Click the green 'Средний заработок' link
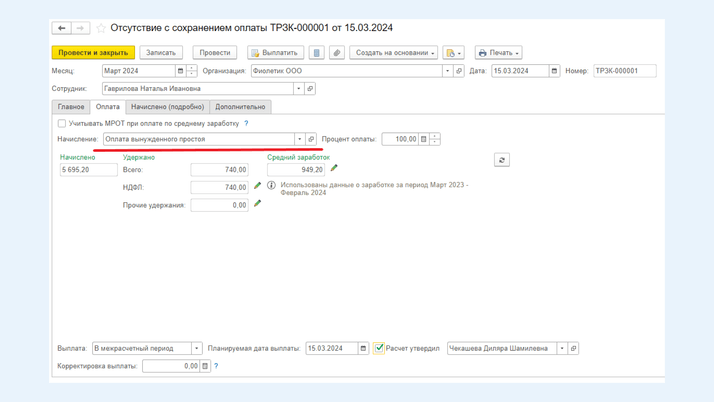 pos(298,157)
